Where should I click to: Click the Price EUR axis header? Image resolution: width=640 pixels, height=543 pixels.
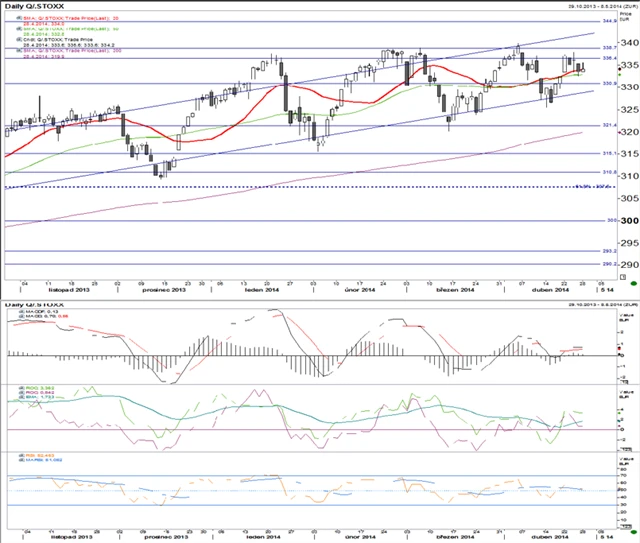[x=625, y=16]
